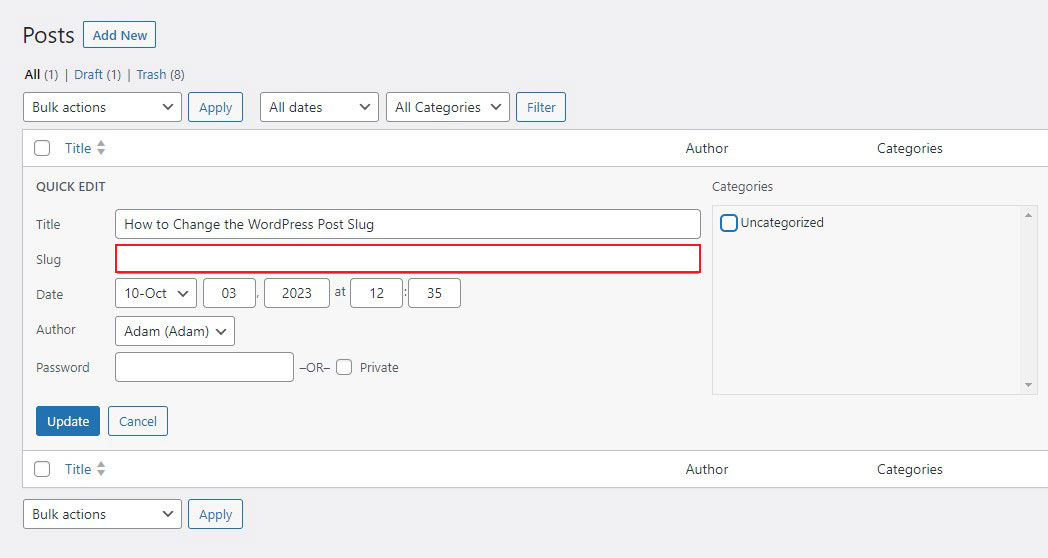Click the bottom Apply button
This screenshot has height=558, width=1048.
pos(215,514)
